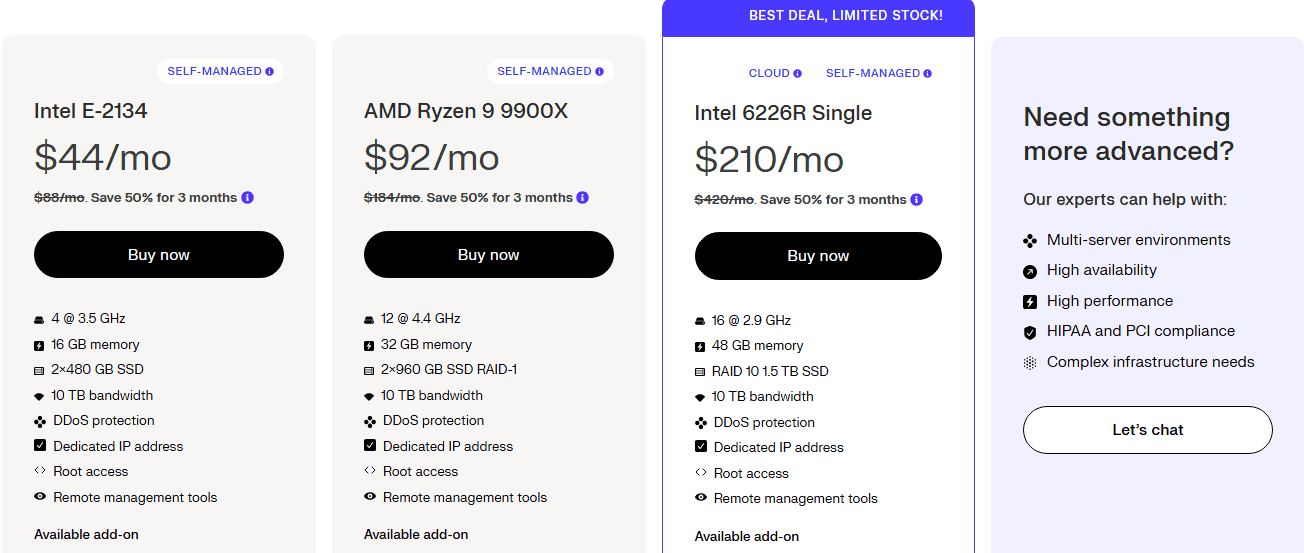Click Dedicated IP address text in AMD Ryzen card
Screen dimensions: 1304x553
(x=448, y=447)
